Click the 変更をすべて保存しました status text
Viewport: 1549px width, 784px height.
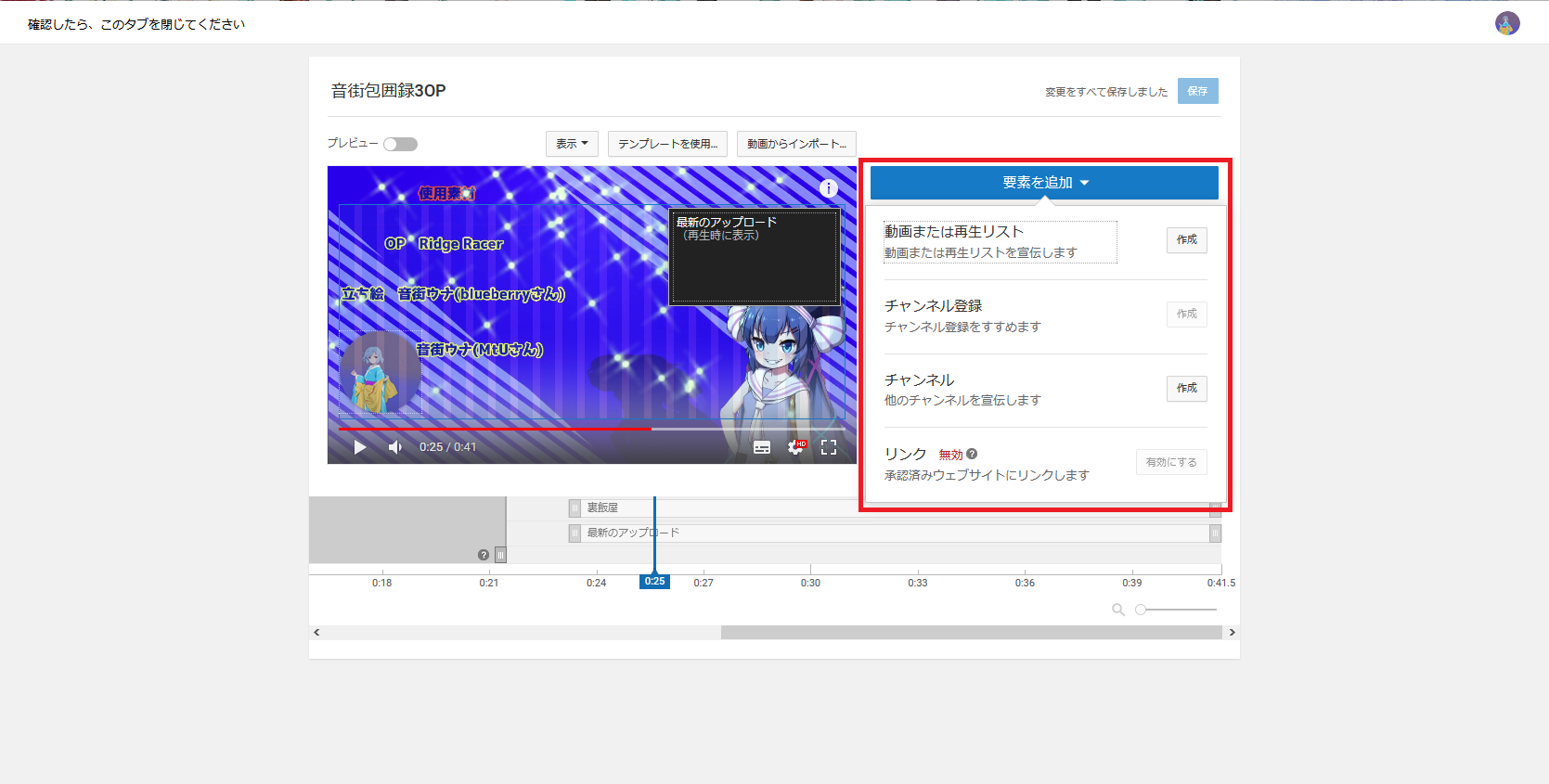(x=1106, y=92)
